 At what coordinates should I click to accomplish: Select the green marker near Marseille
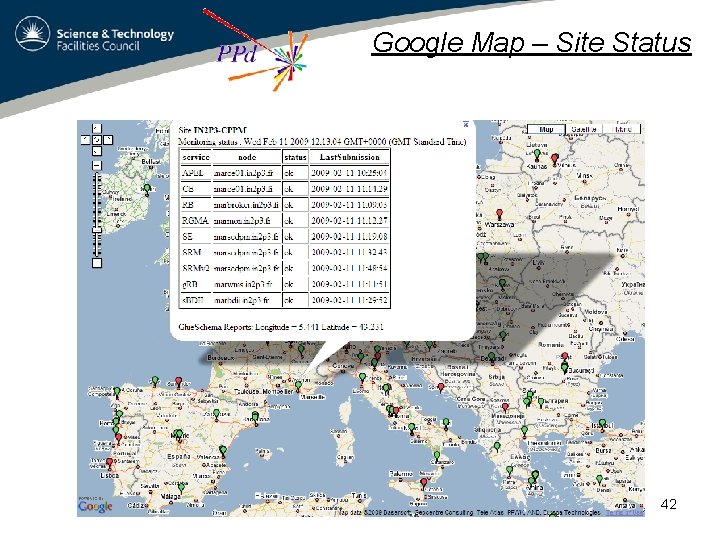298,387
